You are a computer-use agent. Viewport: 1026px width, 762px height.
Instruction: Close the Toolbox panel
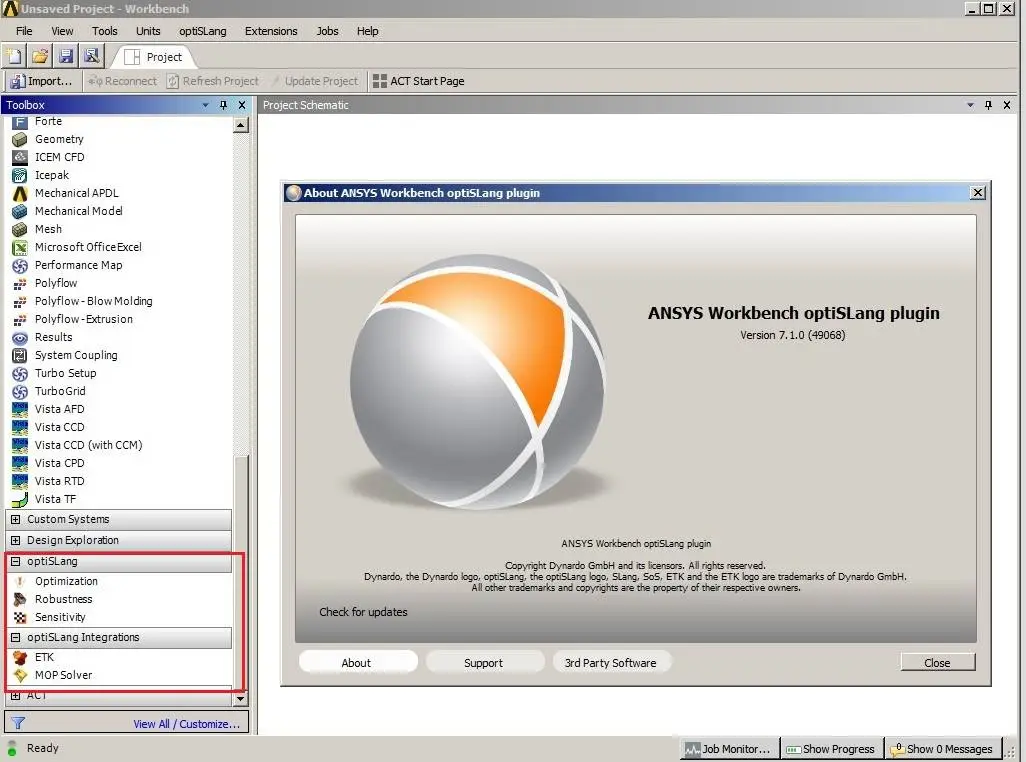pyautogui.click(x=242, y=105)
